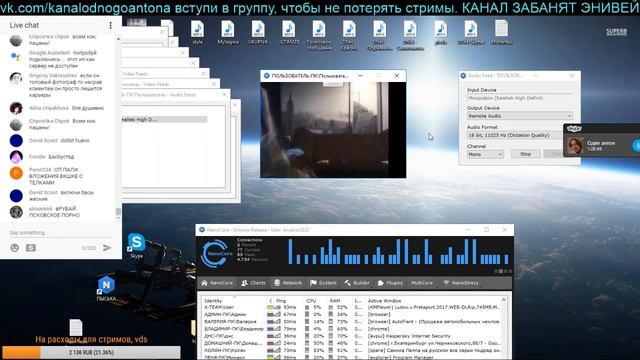640x360 pixels.
Task: Click David Scoot's 'dobit huevo' chat message
Action: tap(59, 140)
